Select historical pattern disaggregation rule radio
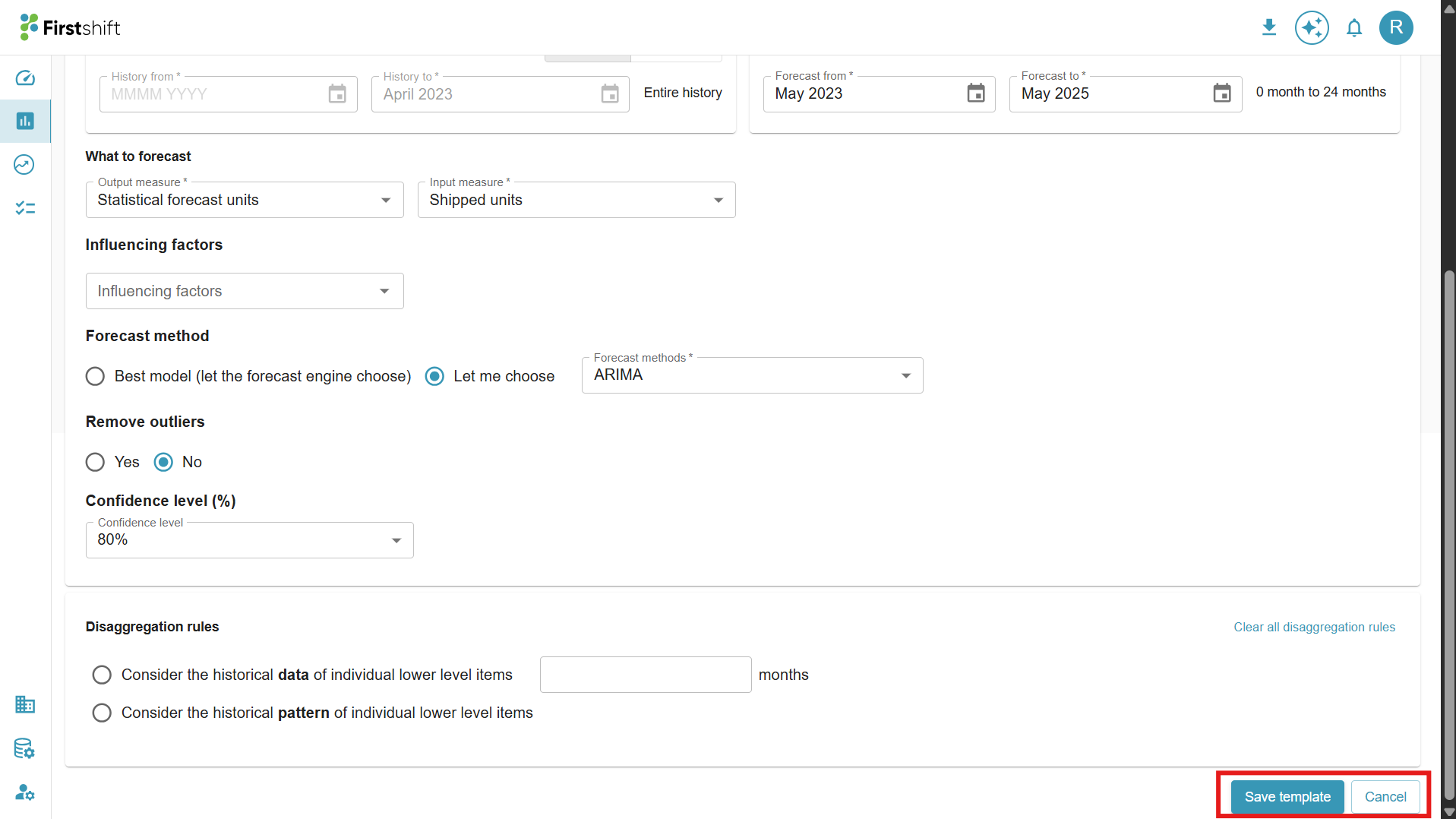Screen dimensions: 1456x819 (102, 713)
